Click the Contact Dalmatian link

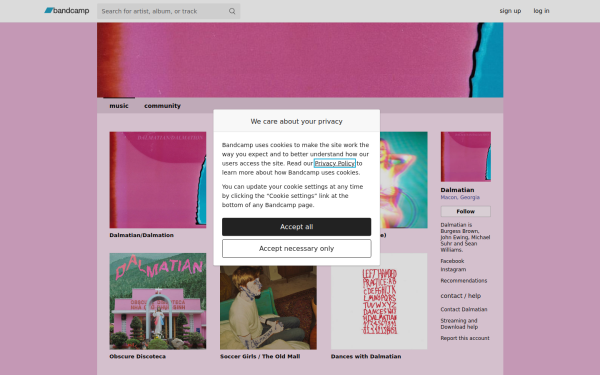tap(464, 309)
